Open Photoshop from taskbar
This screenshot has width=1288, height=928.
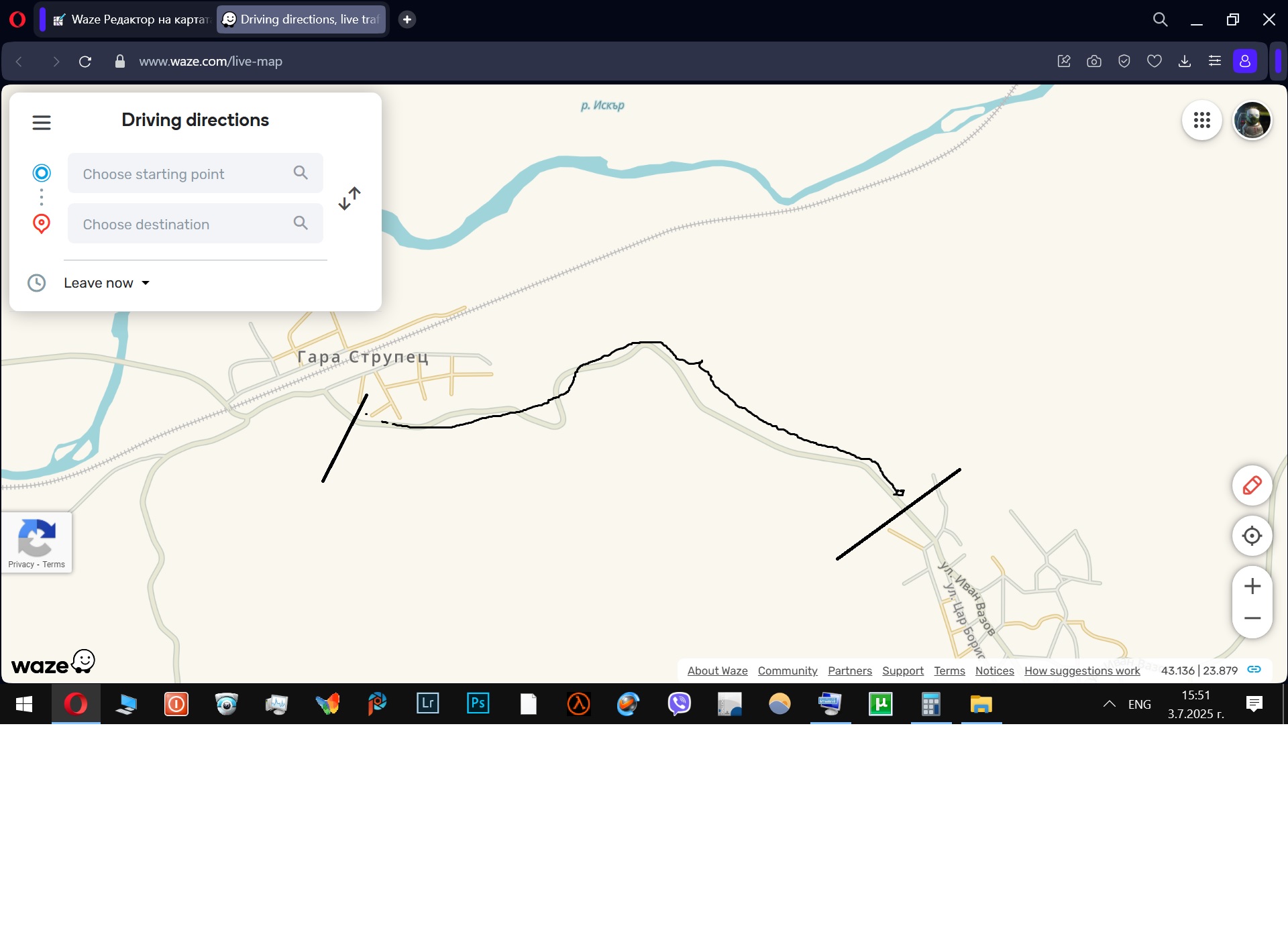click(x=478, y=704)
